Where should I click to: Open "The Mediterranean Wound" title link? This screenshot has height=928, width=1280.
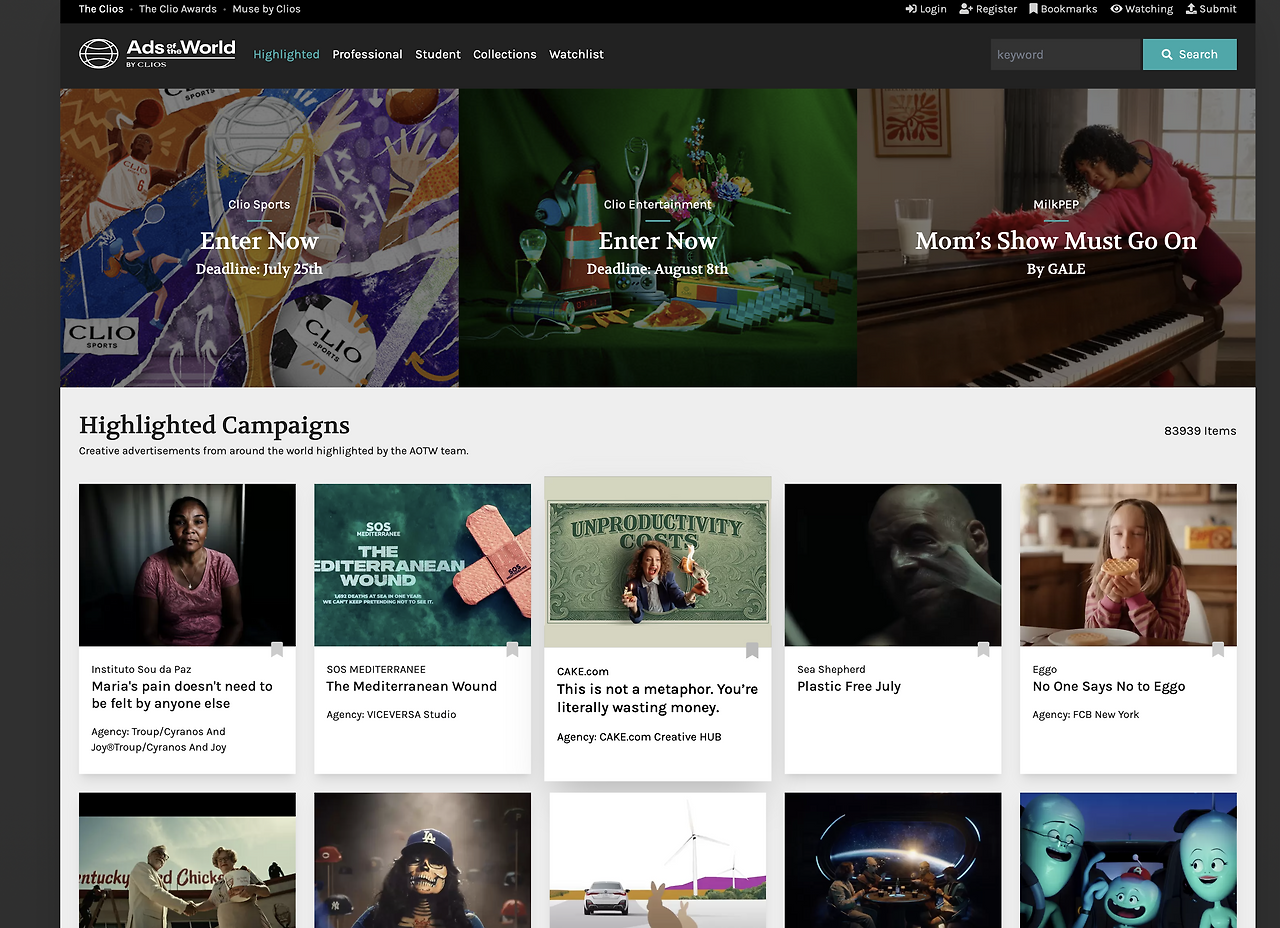[411, 686]
